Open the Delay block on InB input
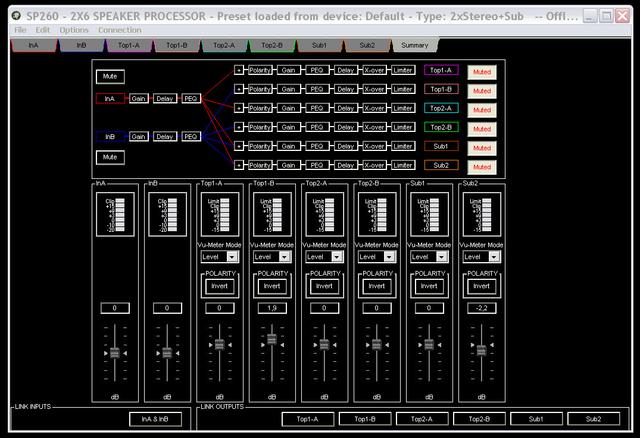 tap(165, 136)
